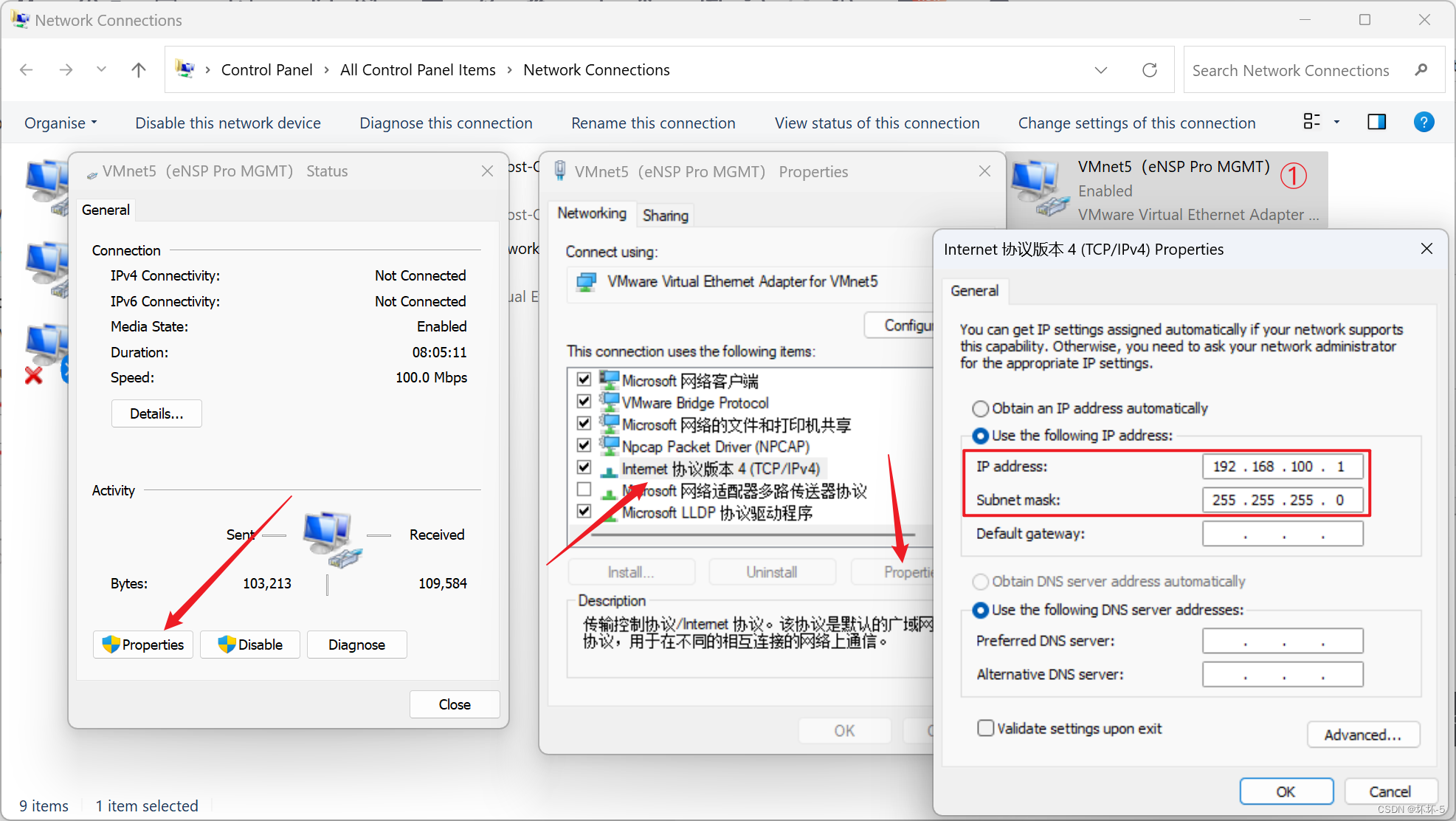
Task: Select the Networking tab
Action: (x=592, y=213)
